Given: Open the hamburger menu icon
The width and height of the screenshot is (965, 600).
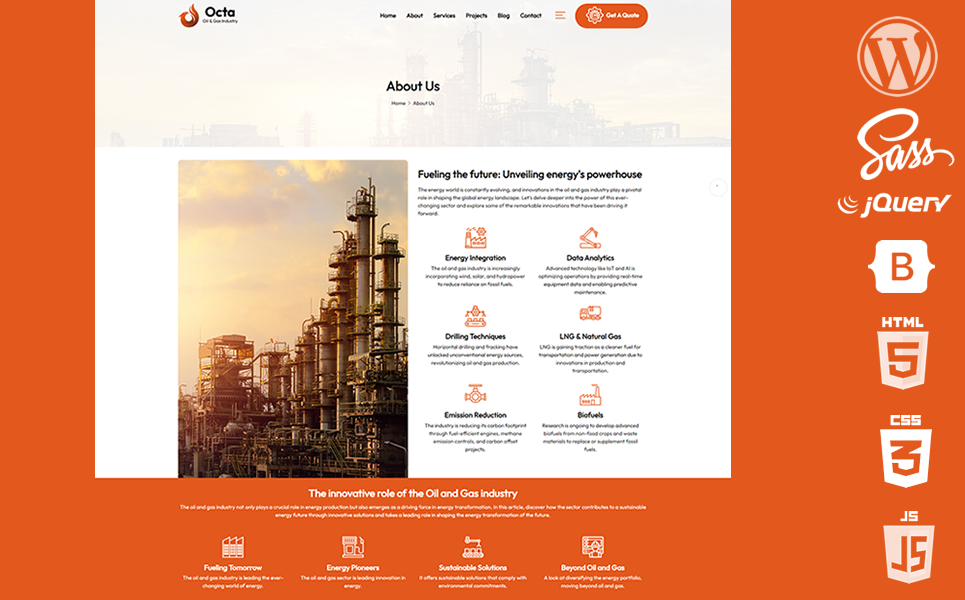Looking at the screenshot, I should (560, 15).
